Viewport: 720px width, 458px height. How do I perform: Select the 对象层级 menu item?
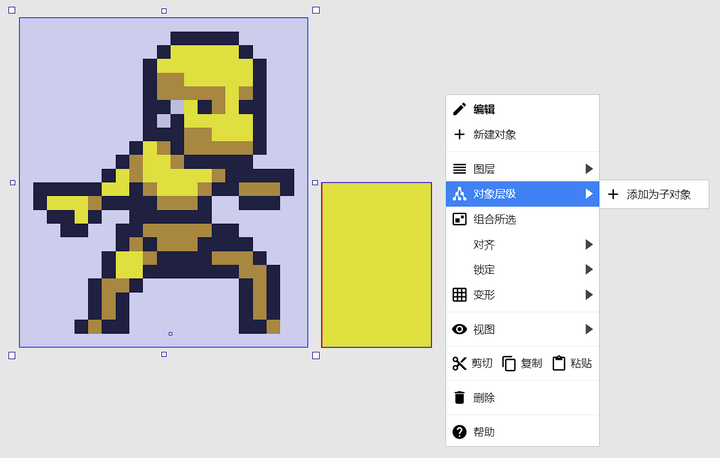tap(523, 194)
